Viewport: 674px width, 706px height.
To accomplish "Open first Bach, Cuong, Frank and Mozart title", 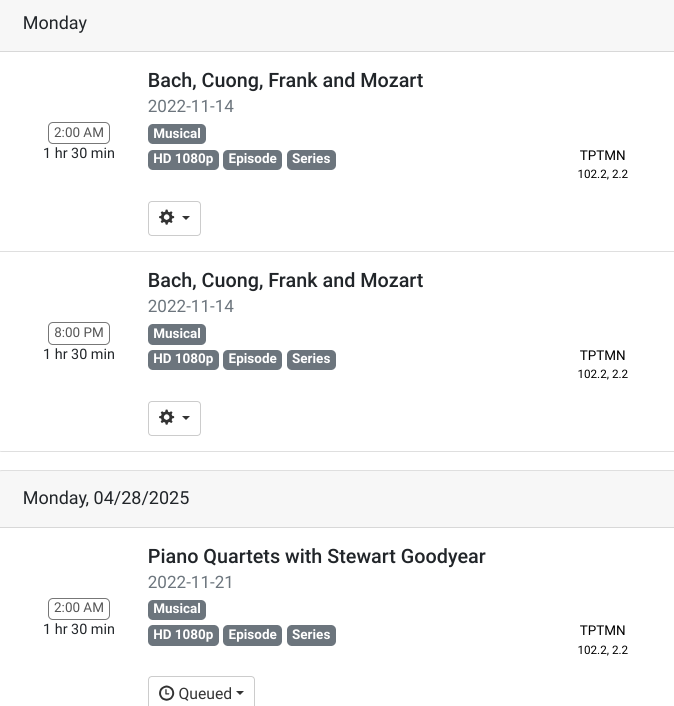I will pos(285,80).
